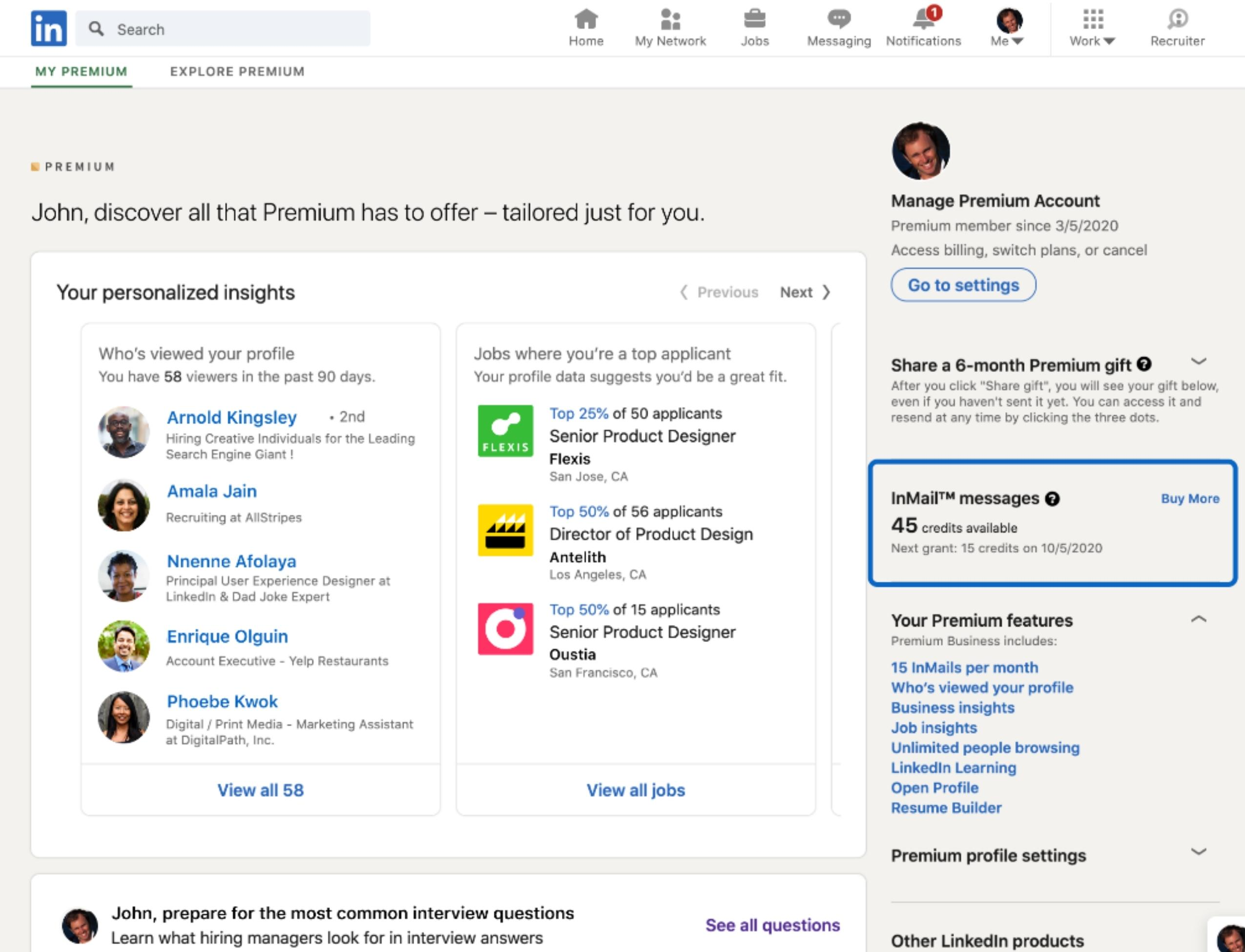
Task: Open Enrique Olguin's profile photo
Action: (124, 646)
